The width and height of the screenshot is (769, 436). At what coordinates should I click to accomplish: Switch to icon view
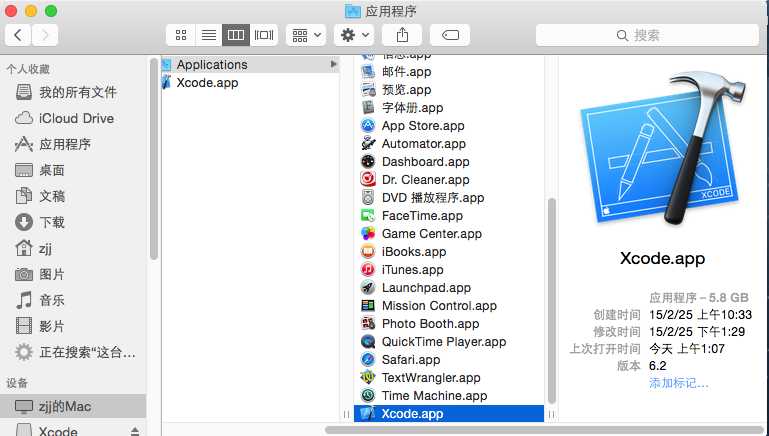(181, 35)
